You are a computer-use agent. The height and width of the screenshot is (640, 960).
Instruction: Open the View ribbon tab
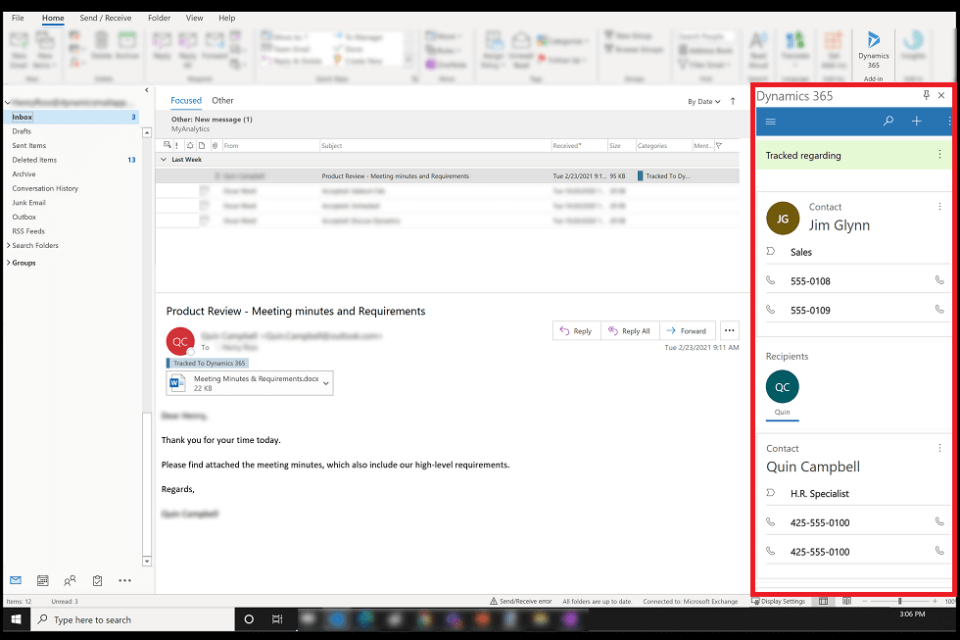coord(194,18)
